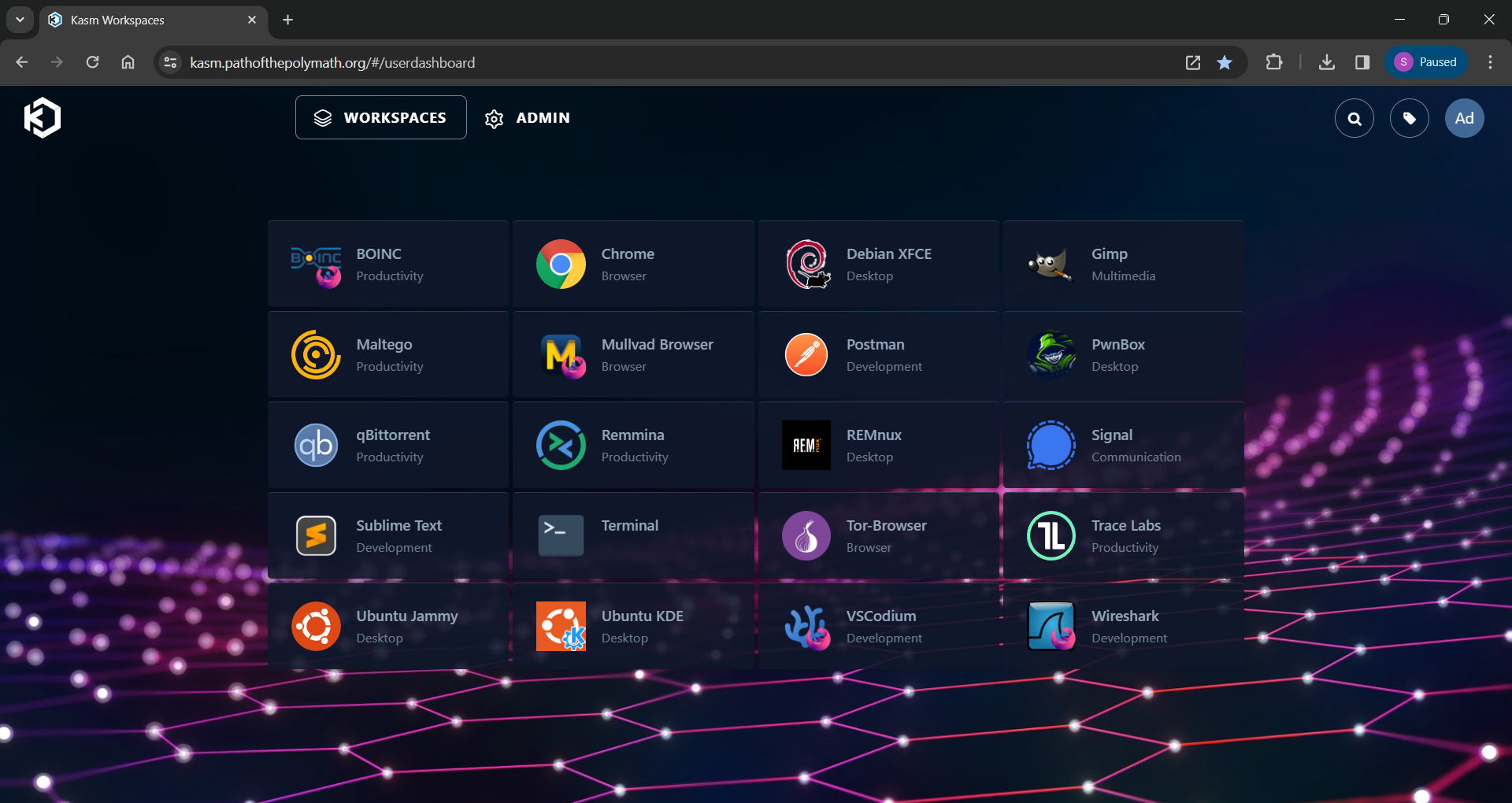The image size is (1512, 803).
Task: Launch the Remmina workspace icon
Action: pos(561,446)
